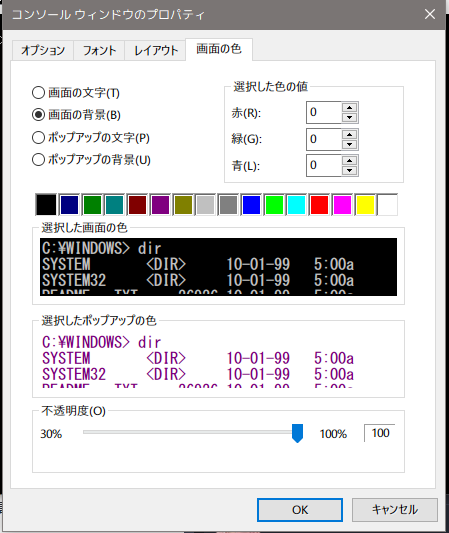This screenshot has width=449, height=533.
Task: Pick the navy blue color swatch
Action: [69, 205]
